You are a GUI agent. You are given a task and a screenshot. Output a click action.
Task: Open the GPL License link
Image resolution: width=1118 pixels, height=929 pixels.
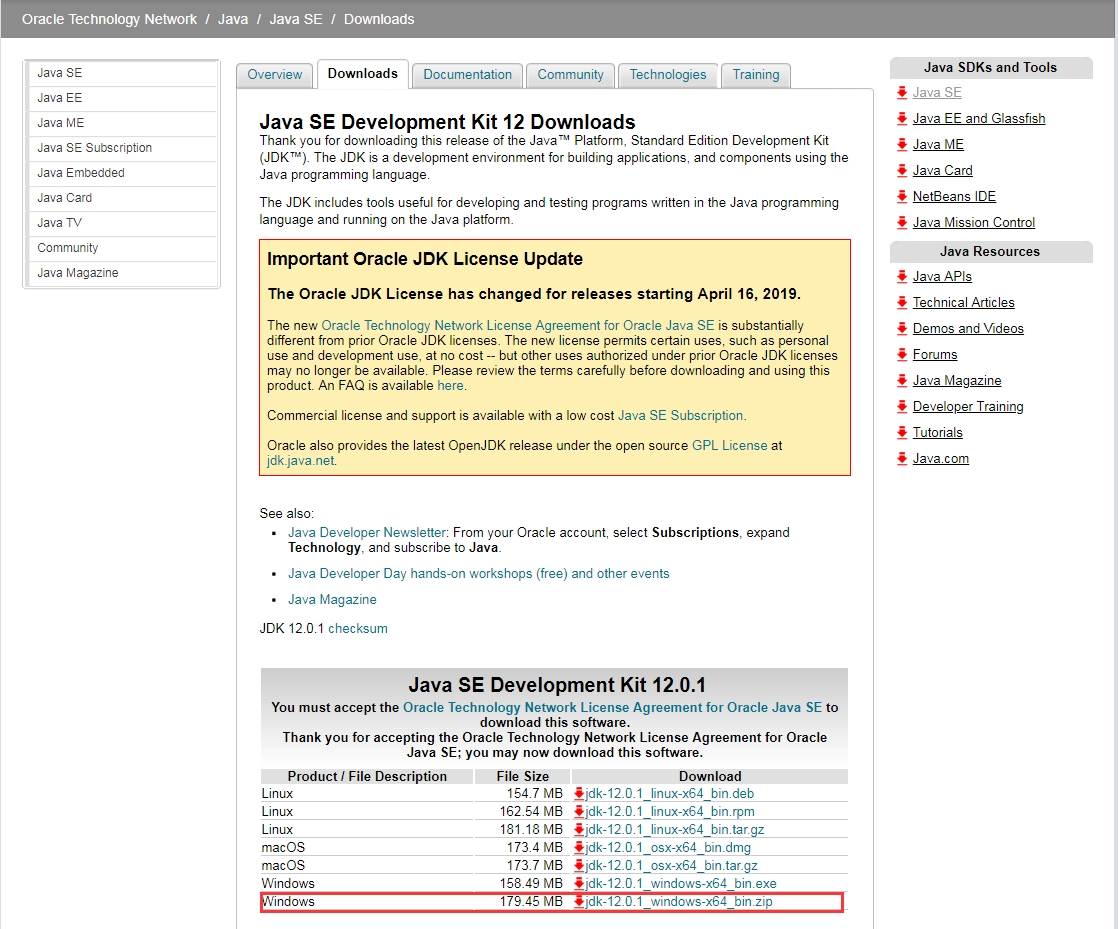point(729,445)
